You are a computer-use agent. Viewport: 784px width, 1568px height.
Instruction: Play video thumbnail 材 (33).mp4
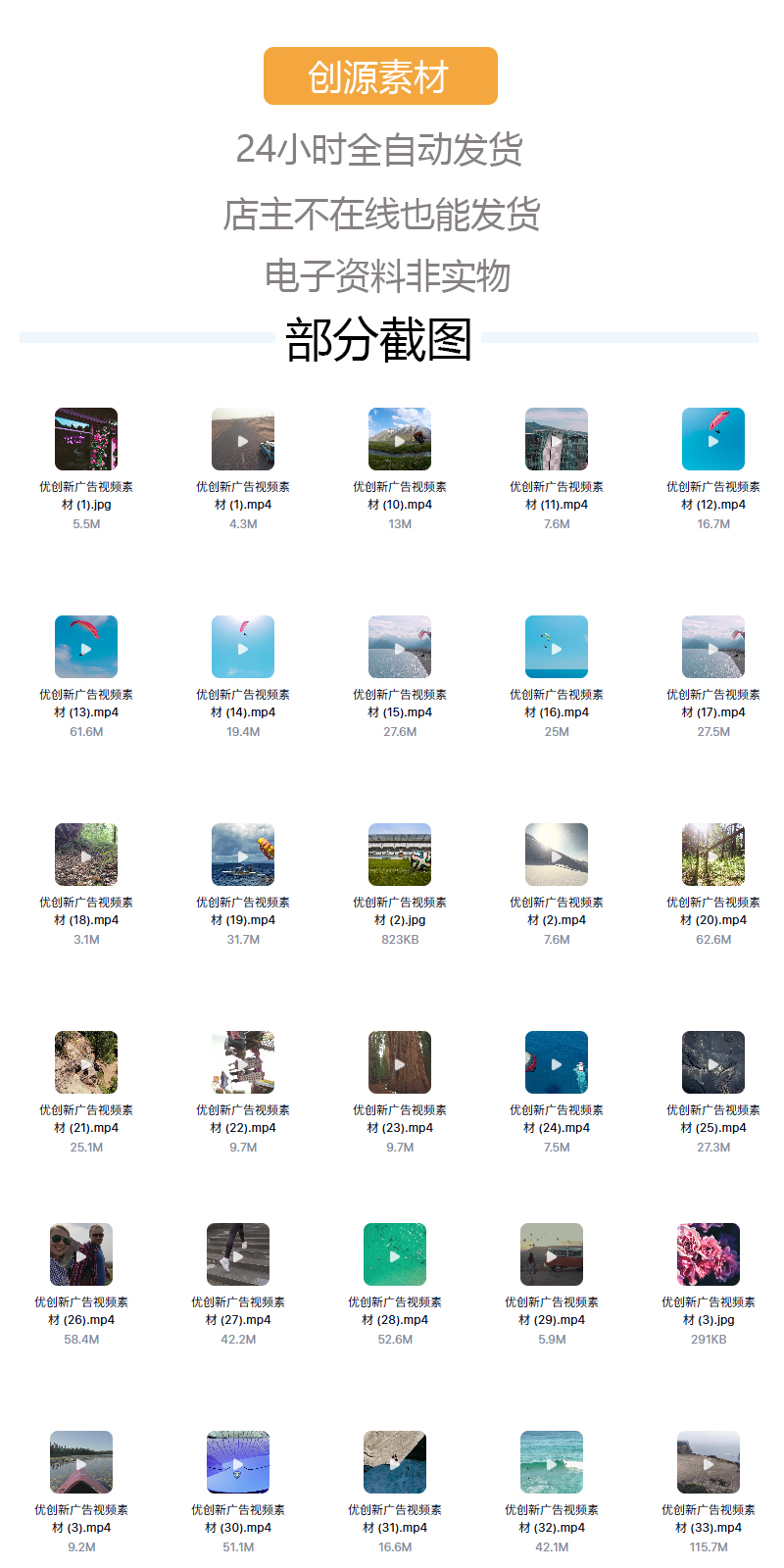(x=709, y=1462)
